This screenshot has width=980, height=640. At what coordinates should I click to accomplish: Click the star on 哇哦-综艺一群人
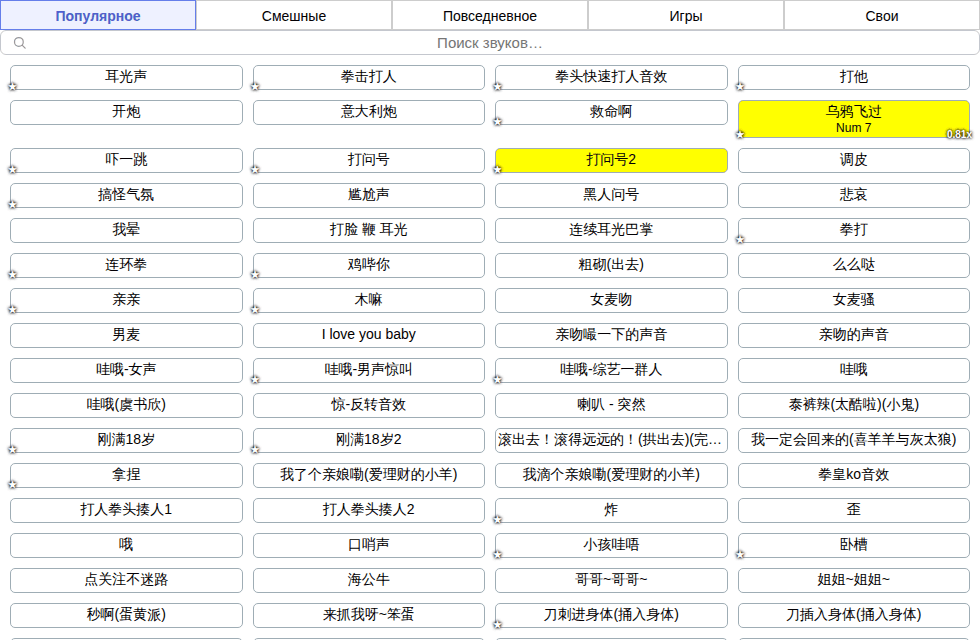[x=498, y=379]
